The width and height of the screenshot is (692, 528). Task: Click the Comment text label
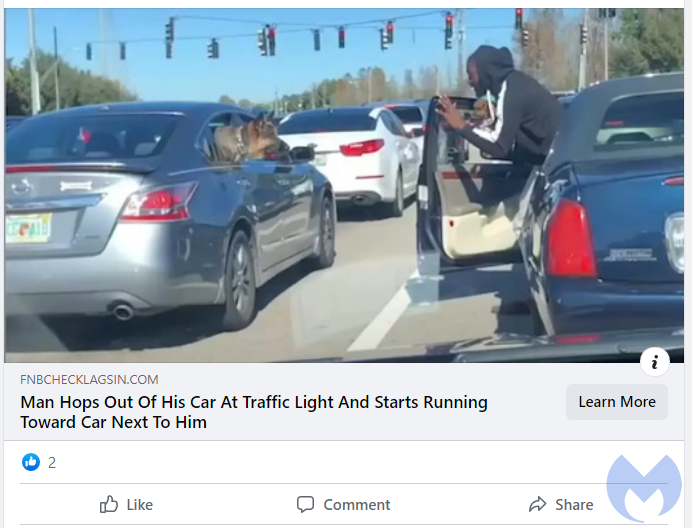pyautogui.click(x=357, y=505)
